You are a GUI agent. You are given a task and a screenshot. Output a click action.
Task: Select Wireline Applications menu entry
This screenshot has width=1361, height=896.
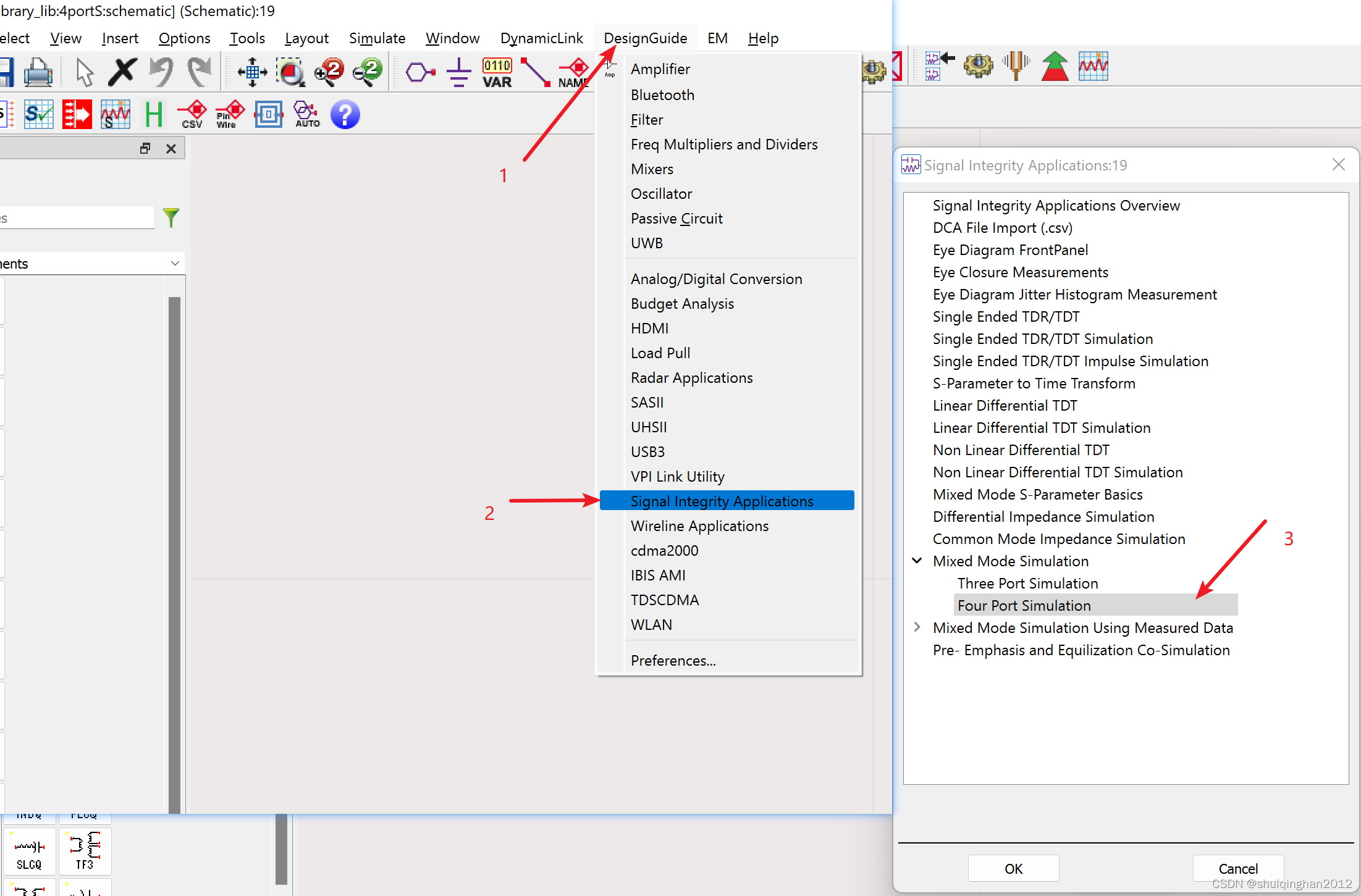point(699,526)
